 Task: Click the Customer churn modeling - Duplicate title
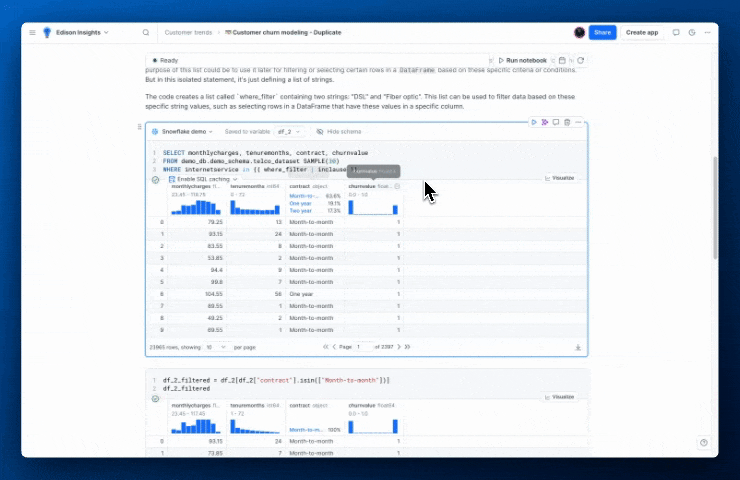[286, 33]
